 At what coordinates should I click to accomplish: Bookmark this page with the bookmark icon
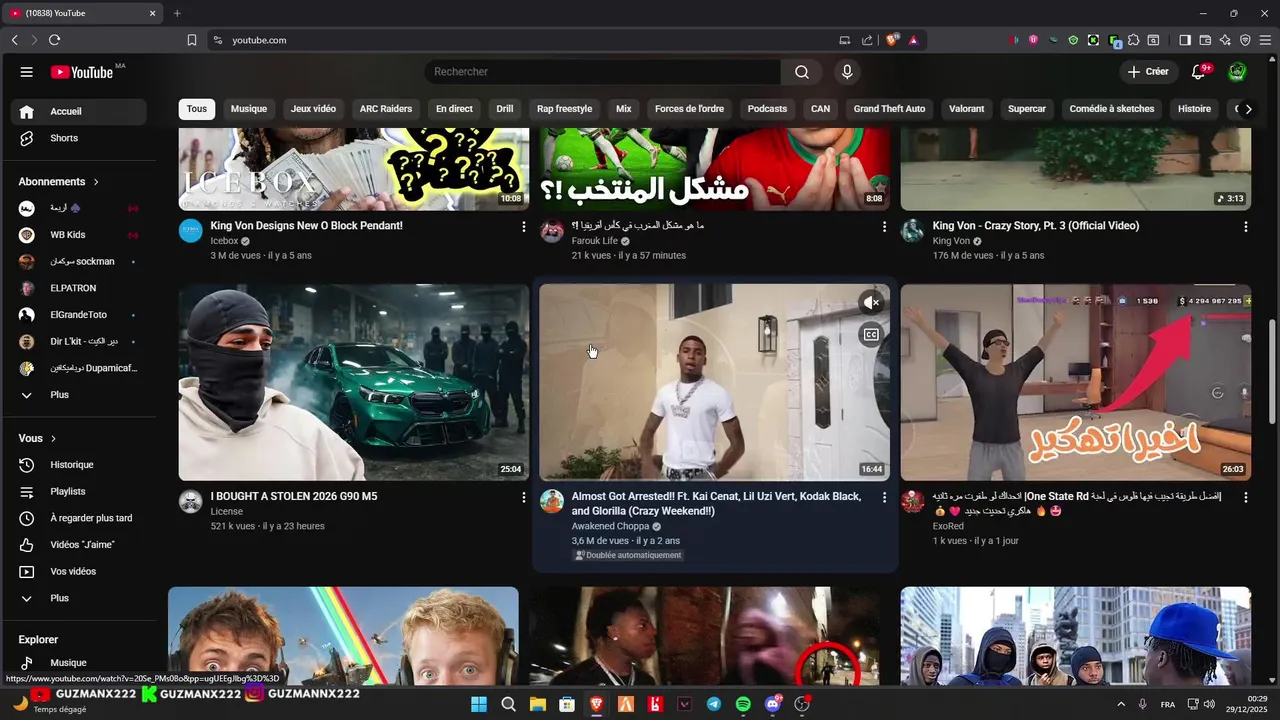pyautogui.click(x=191, y=40)
